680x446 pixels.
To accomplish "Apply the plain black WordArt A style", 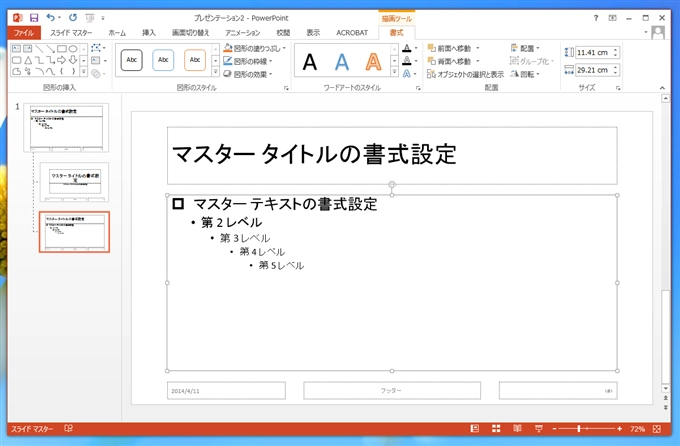I will pyautogui.click(x=310, y=62).
